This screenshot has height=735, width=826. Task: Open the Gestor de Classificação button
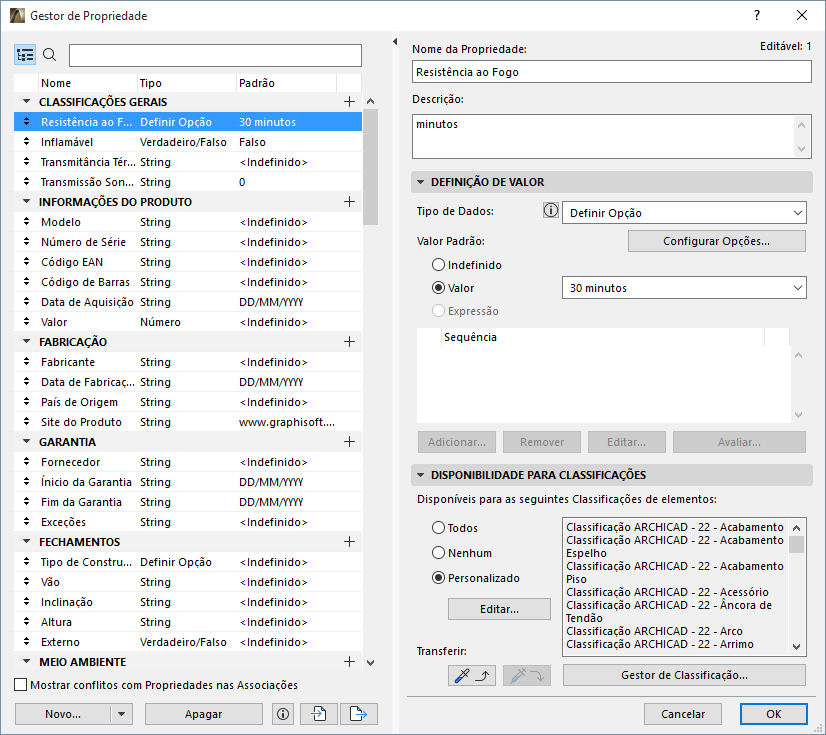coord(684,675)
